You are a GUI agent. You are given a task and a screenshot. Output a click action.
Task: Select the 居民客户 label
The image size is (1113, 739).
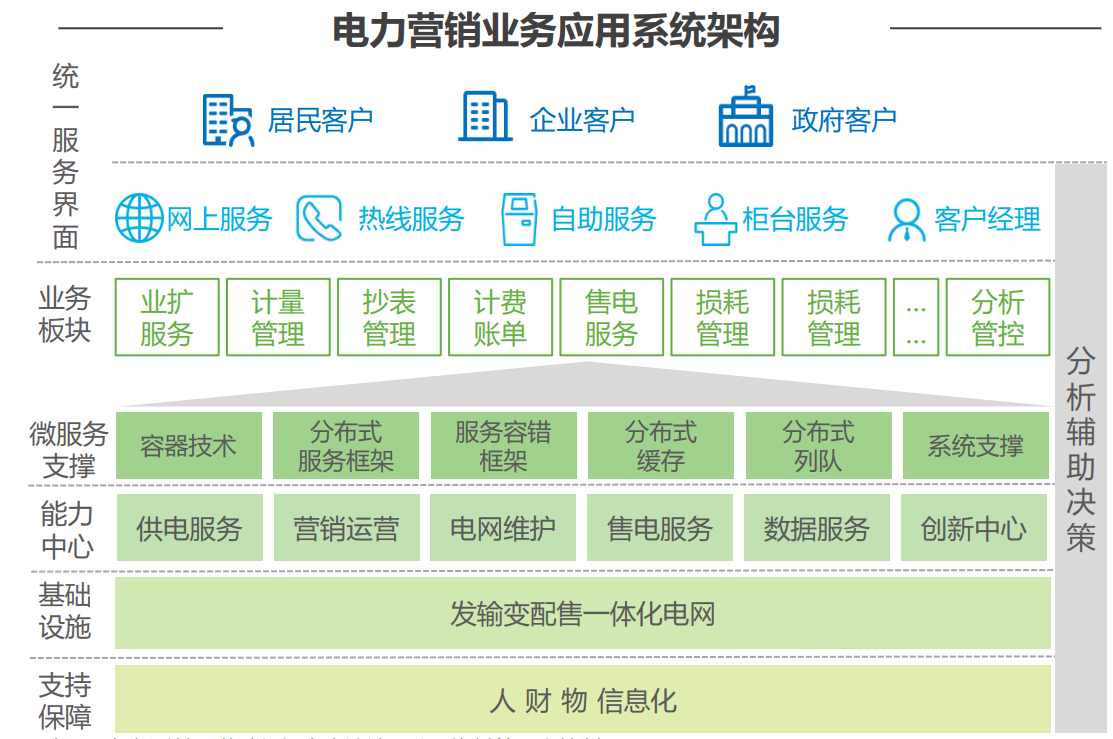(320, 121)
